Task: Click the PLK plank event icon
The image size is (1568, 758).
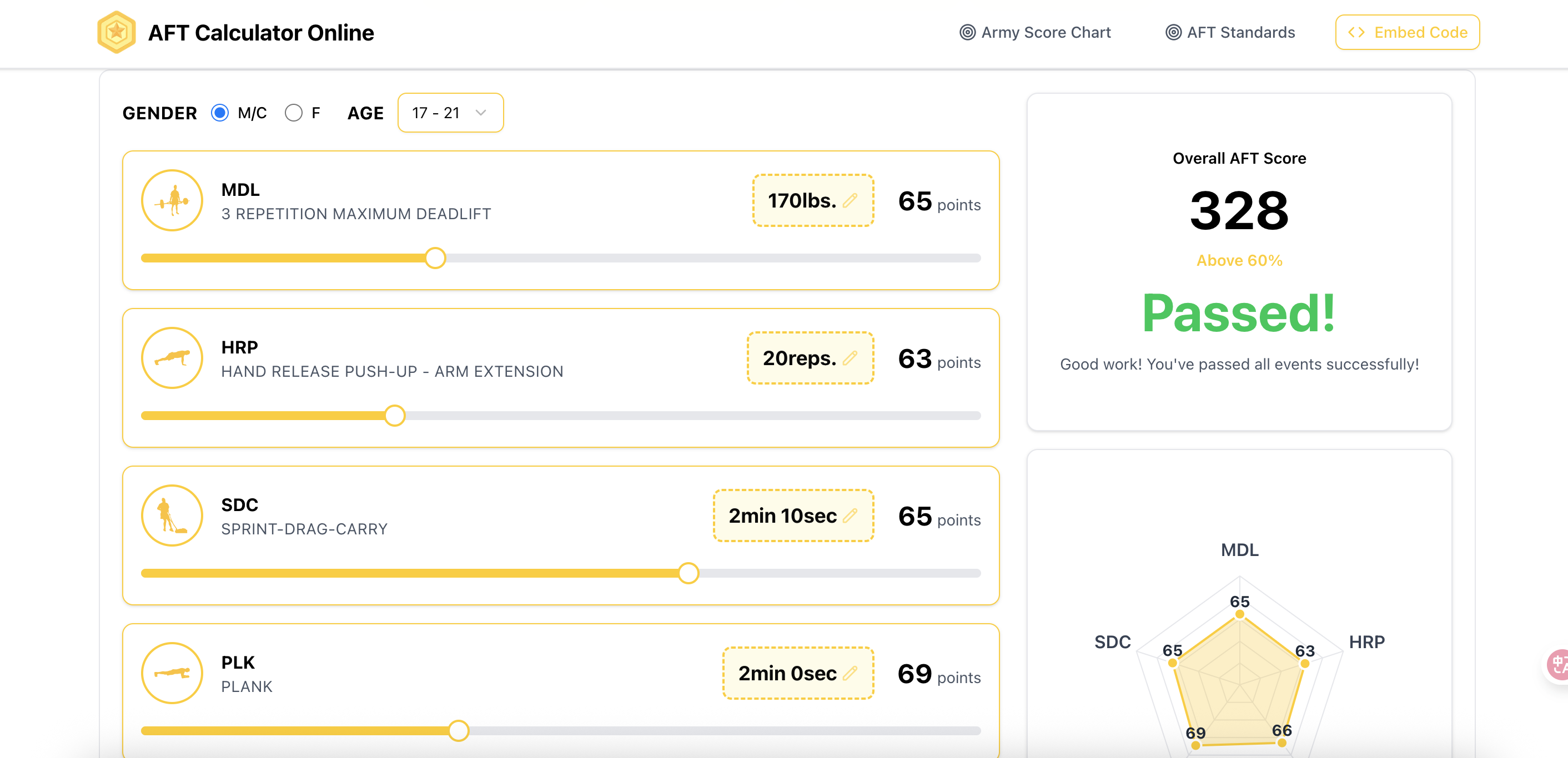Action: [172, 673]
